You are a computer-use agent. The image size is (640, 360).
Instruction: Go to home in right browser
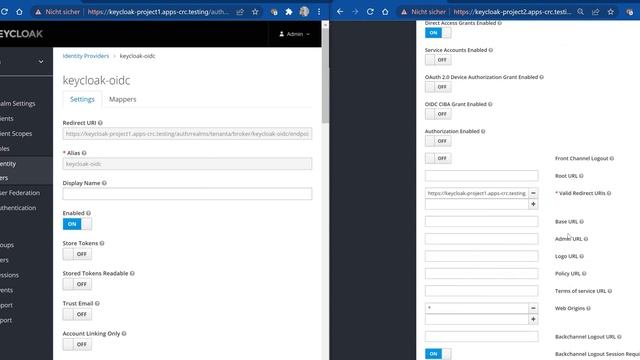[385, 12]
